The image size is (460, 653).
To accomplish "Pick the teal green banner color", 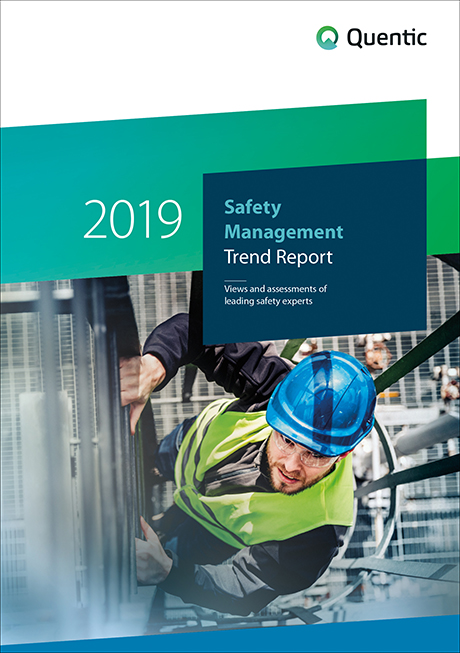I will point(104,167).
